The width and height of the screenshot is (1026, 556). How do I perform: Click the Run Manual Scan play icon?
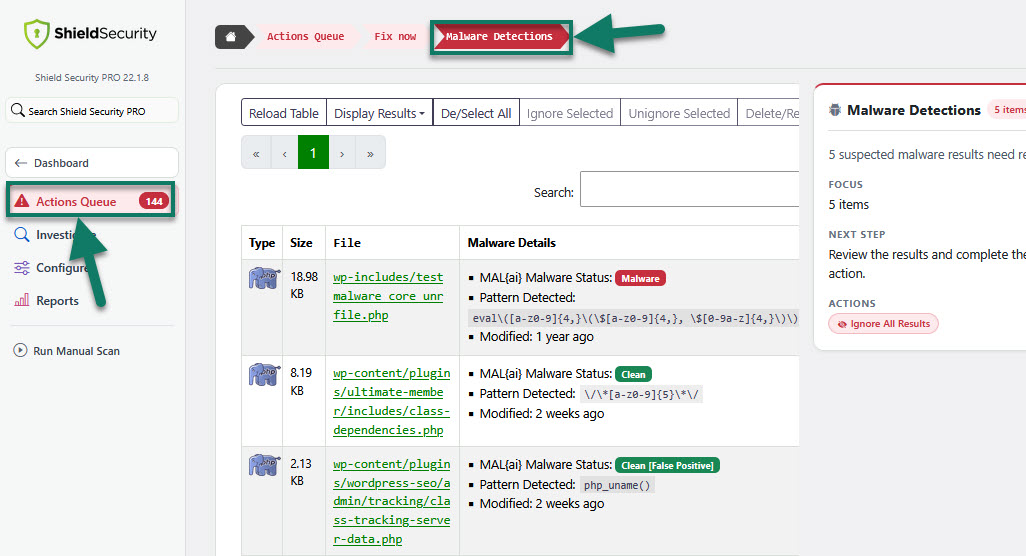(x=20, y=351)
